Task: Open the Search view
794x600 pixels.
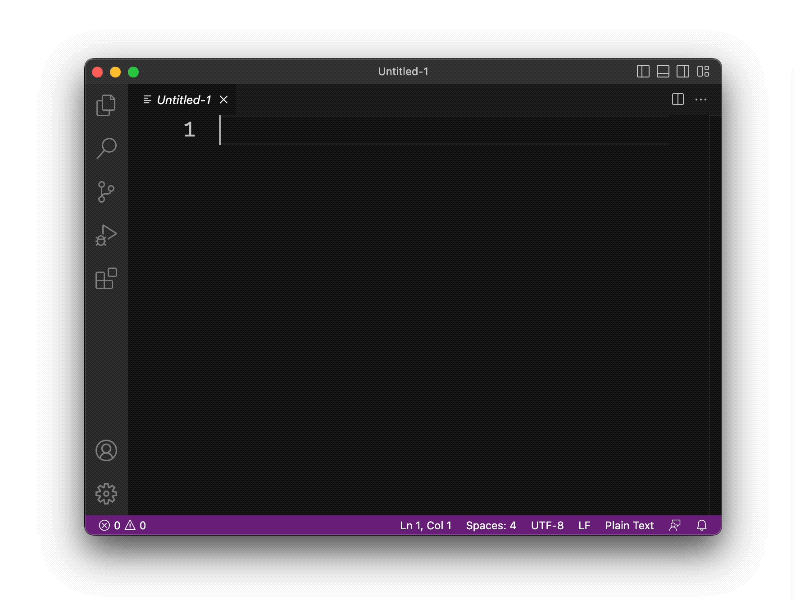Action: click(106, 149)
